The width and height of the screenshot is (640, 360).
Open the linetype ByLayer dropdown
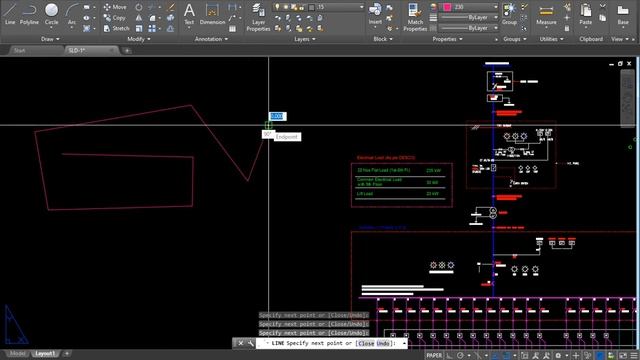click(x=496, y=28)
